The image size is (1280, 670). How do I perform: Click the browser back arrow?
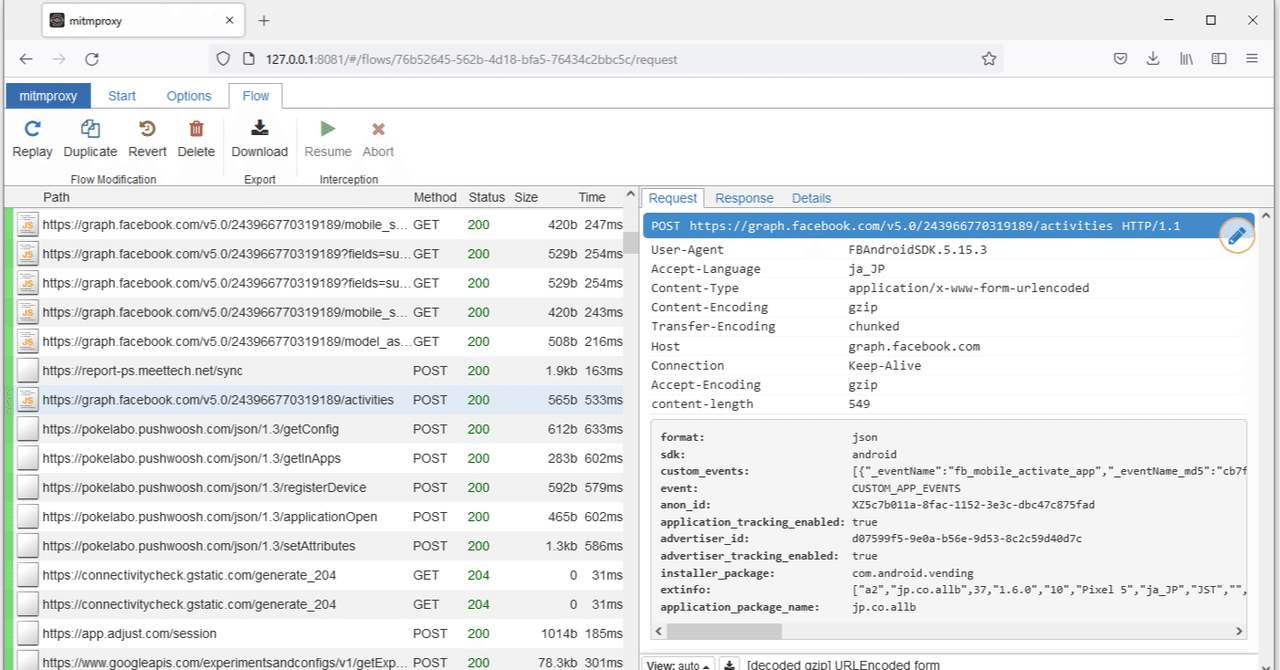tap(26, 59)
